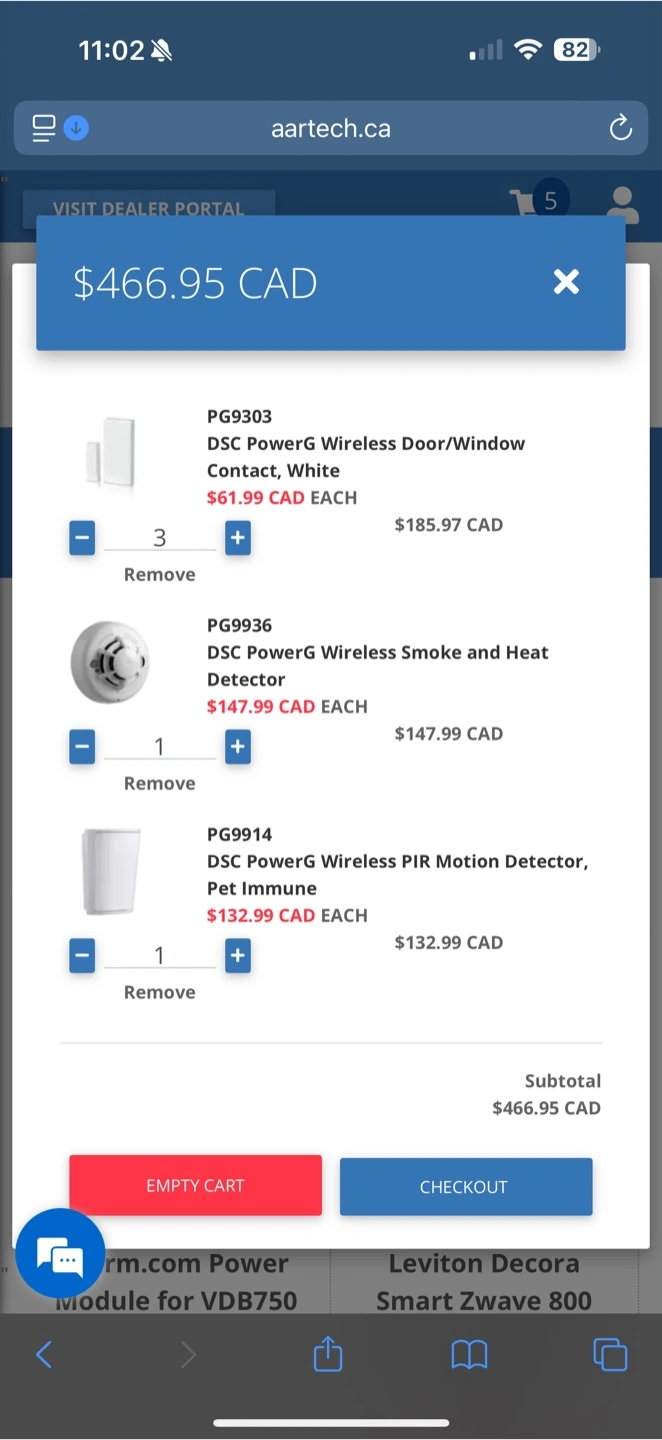Edit the PIR Motion Detector quantity field
Viewport: 662px width, 1440px height.
pos(159,956)
